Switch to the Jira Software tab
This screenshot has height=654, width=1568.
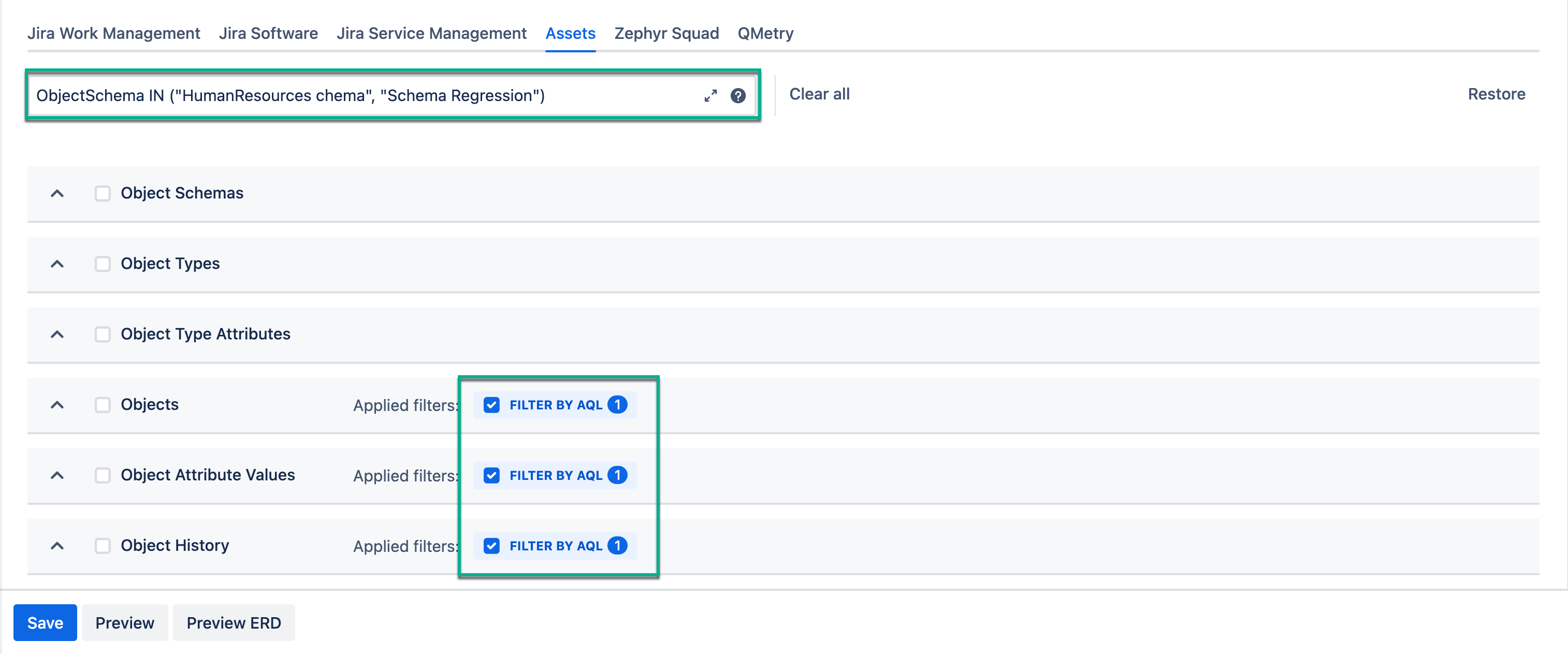[268, 33]
